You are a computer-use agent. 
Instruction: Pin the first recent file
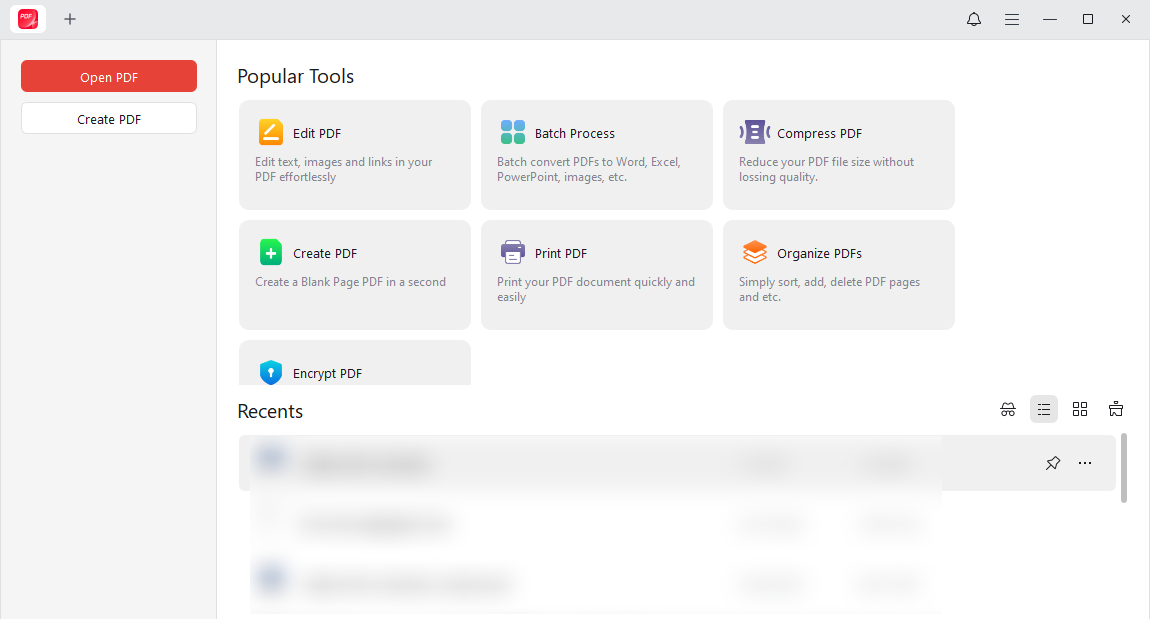coord(1052,463)
